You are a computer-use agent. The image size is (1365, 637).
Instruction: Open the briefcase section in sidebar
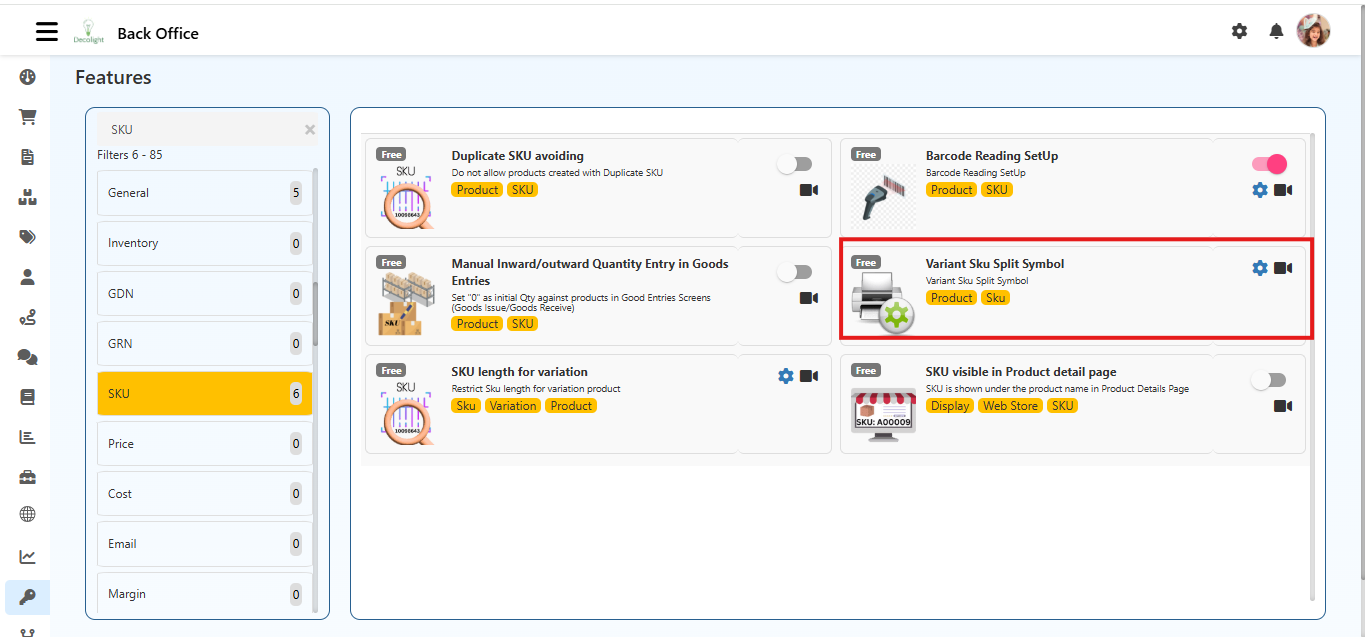tap(27, 477)
